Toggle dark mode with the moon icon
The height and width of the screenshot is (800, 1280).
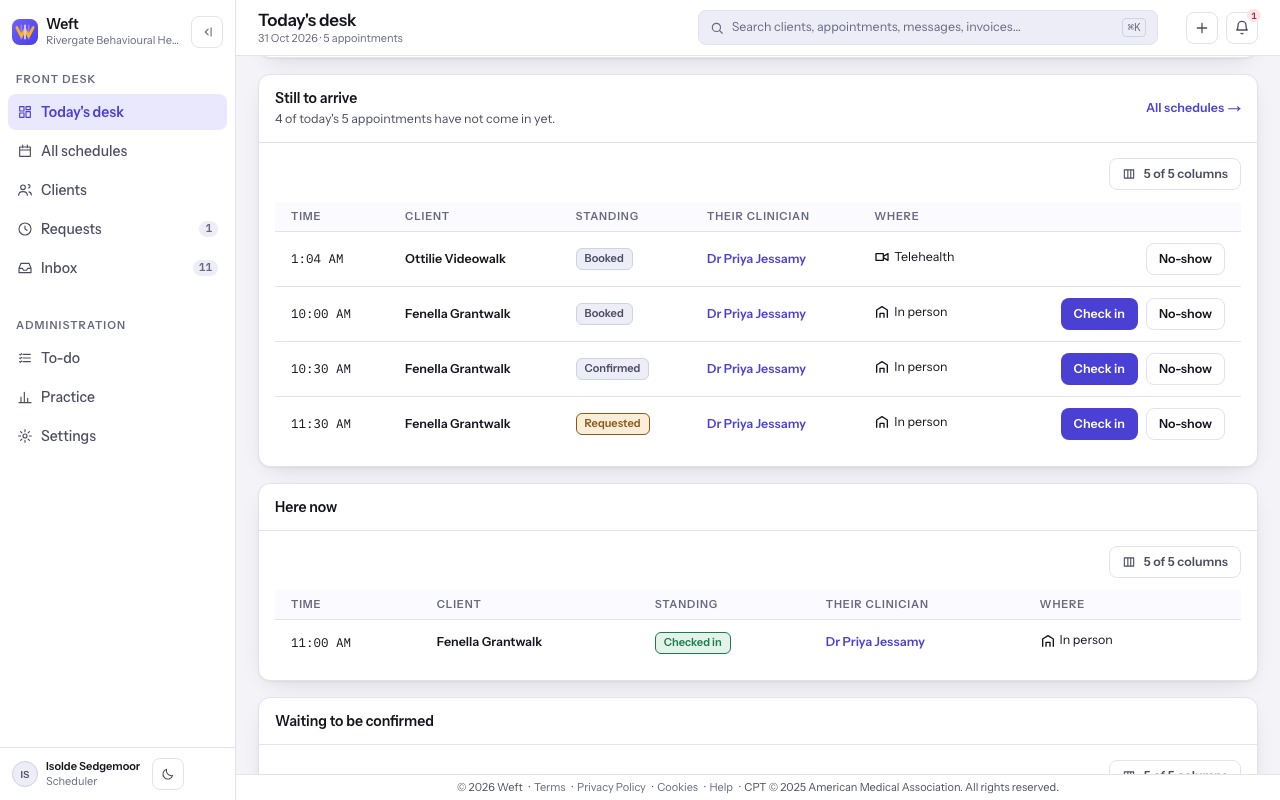pos(168,774)
